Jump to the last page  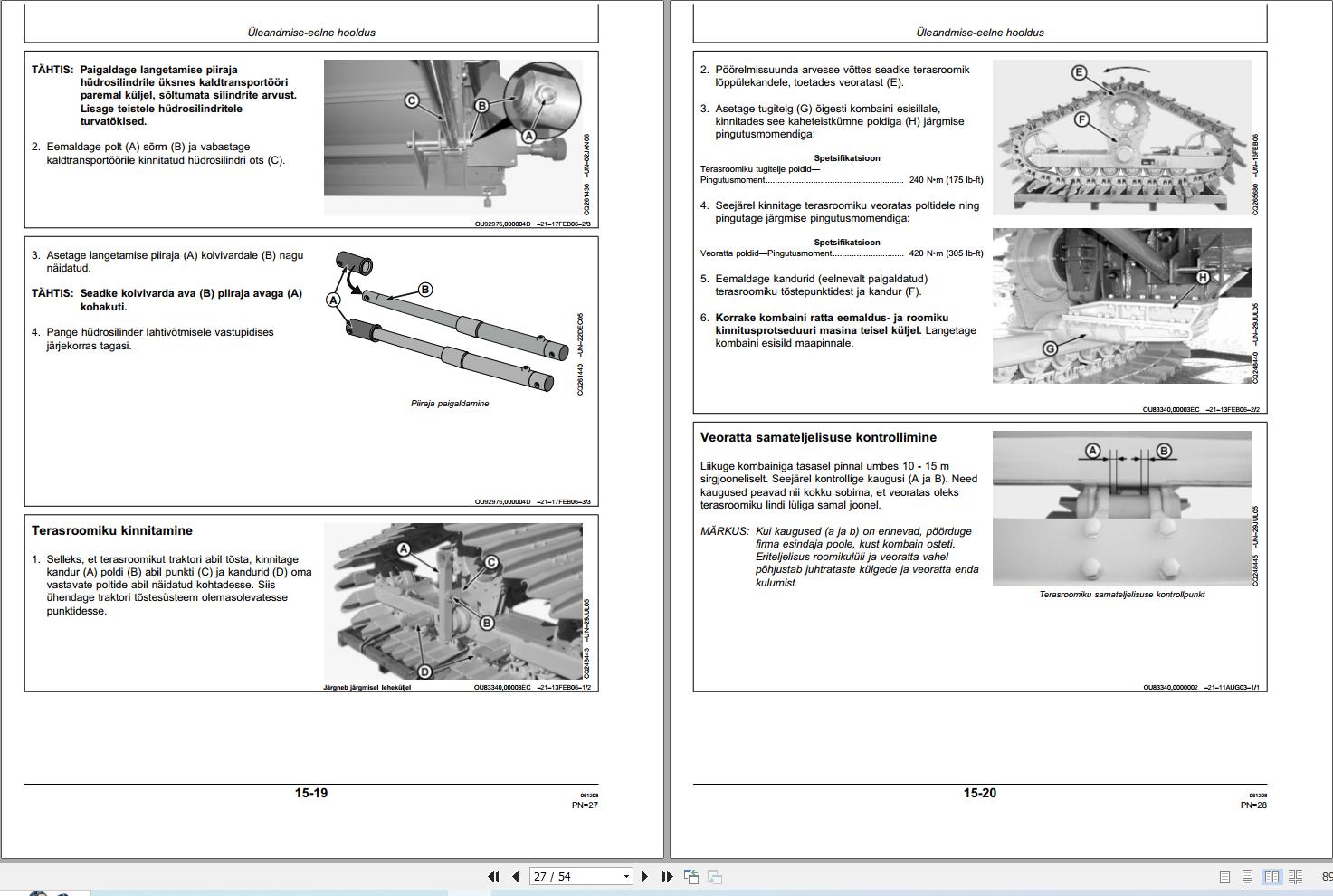pos(667,876)
